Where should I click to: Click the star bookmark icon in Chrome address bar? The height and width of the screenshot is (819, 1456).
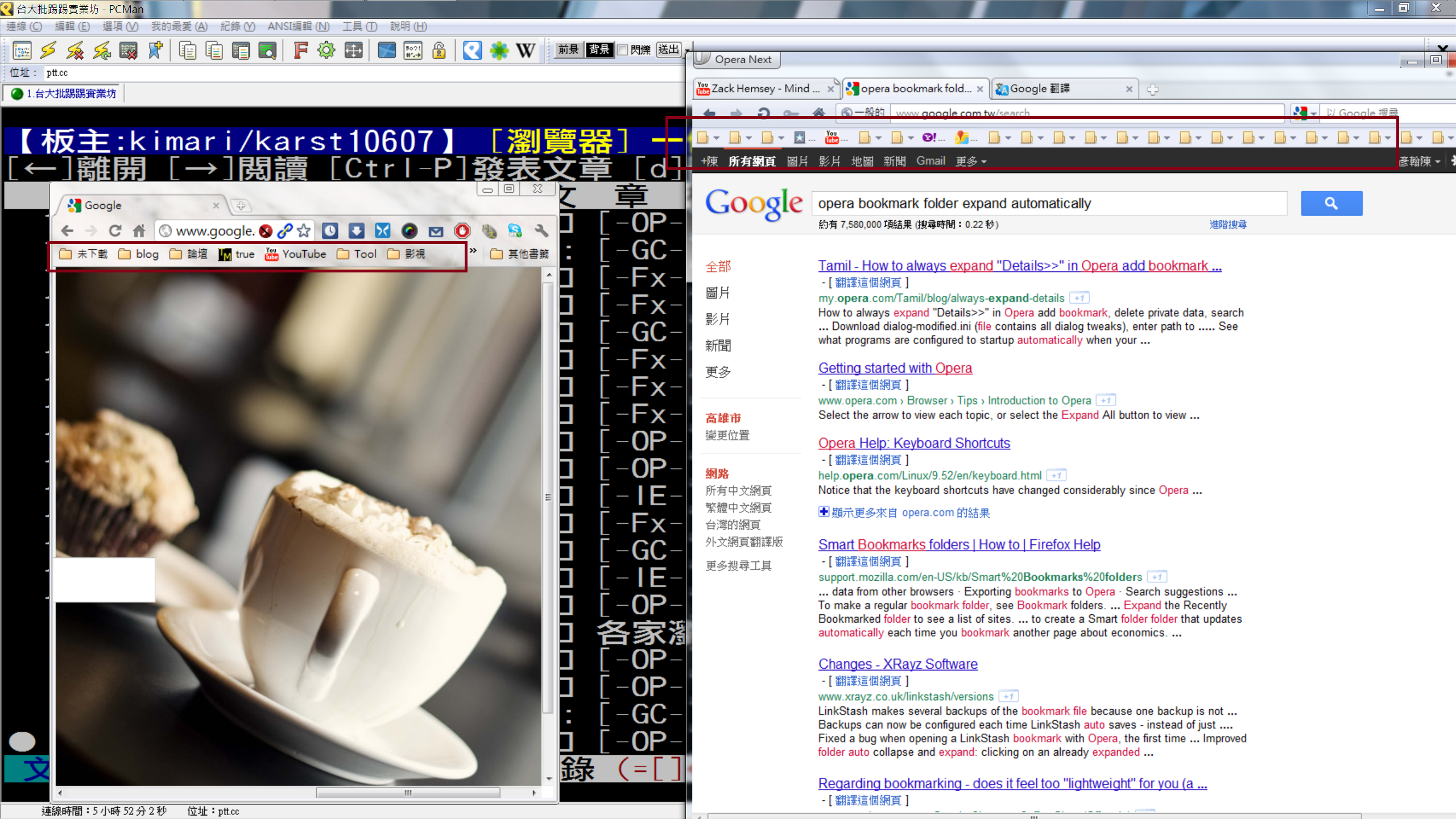(x=304, y=230)
